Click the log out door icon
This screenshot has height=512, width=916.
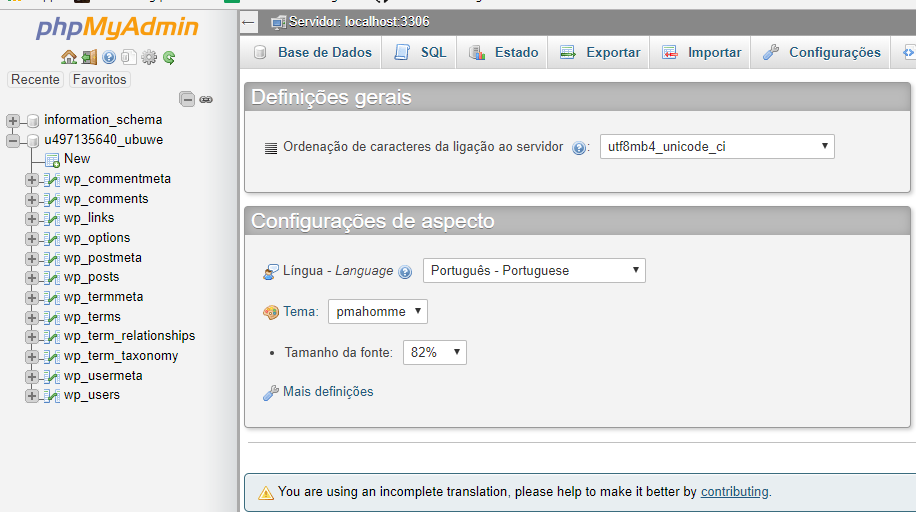pos(89,57)
